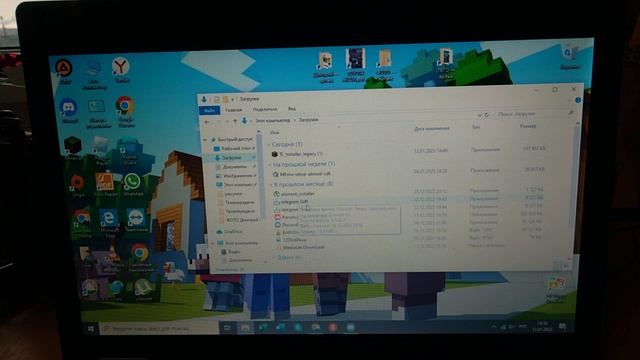Open the Discord desktop shortcut
Viewport: 640px width, 360px height.
tap(69, 111)
